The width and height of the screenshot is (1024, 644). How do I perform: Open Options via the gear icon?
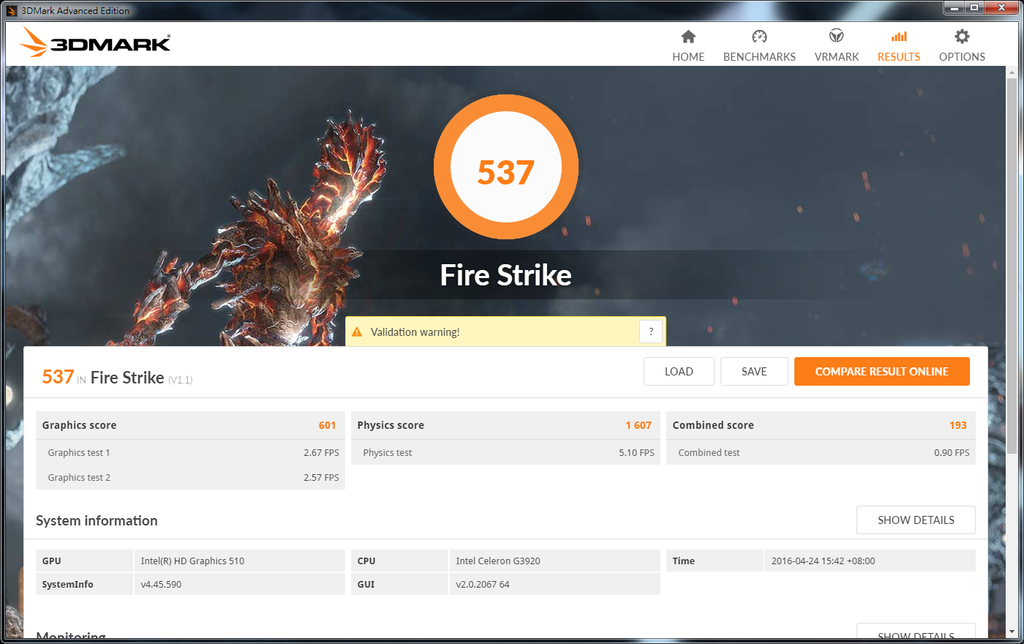tap(962, 37)
